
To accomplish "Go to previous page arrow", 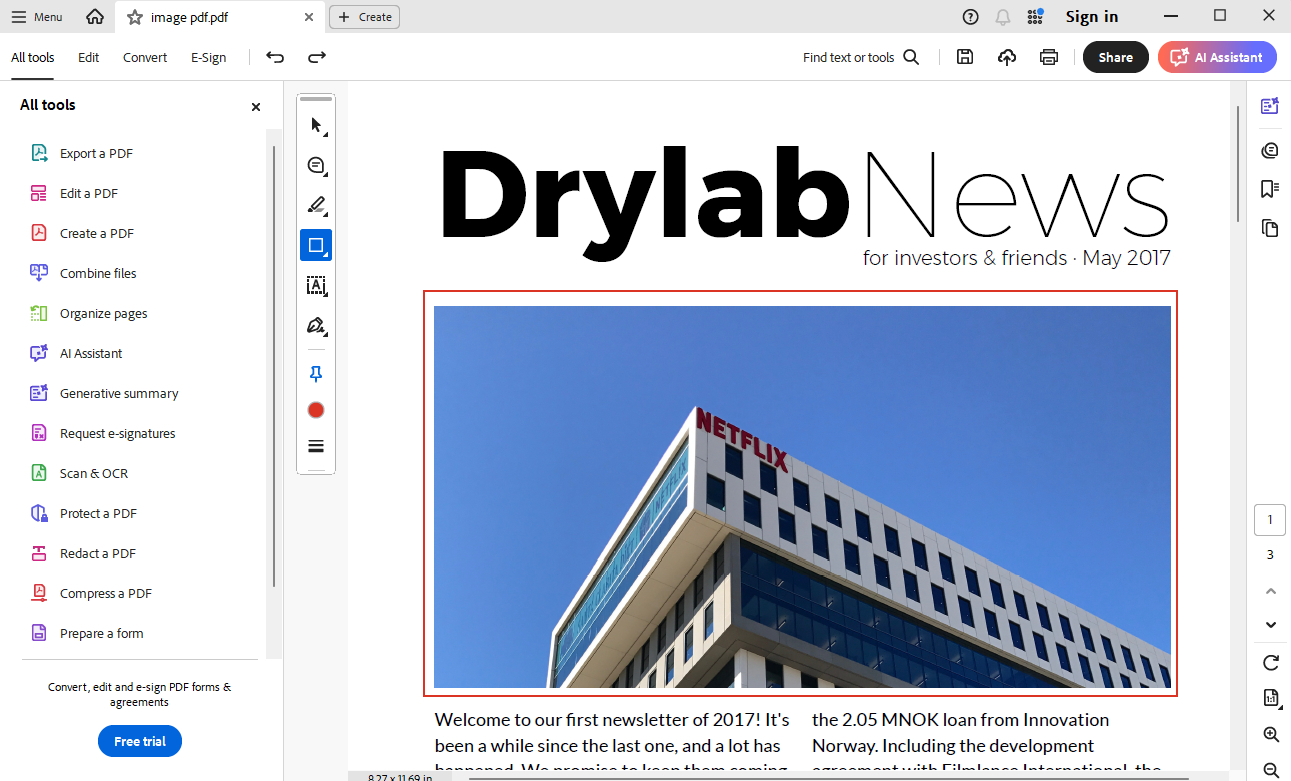I will [1270, 591].
